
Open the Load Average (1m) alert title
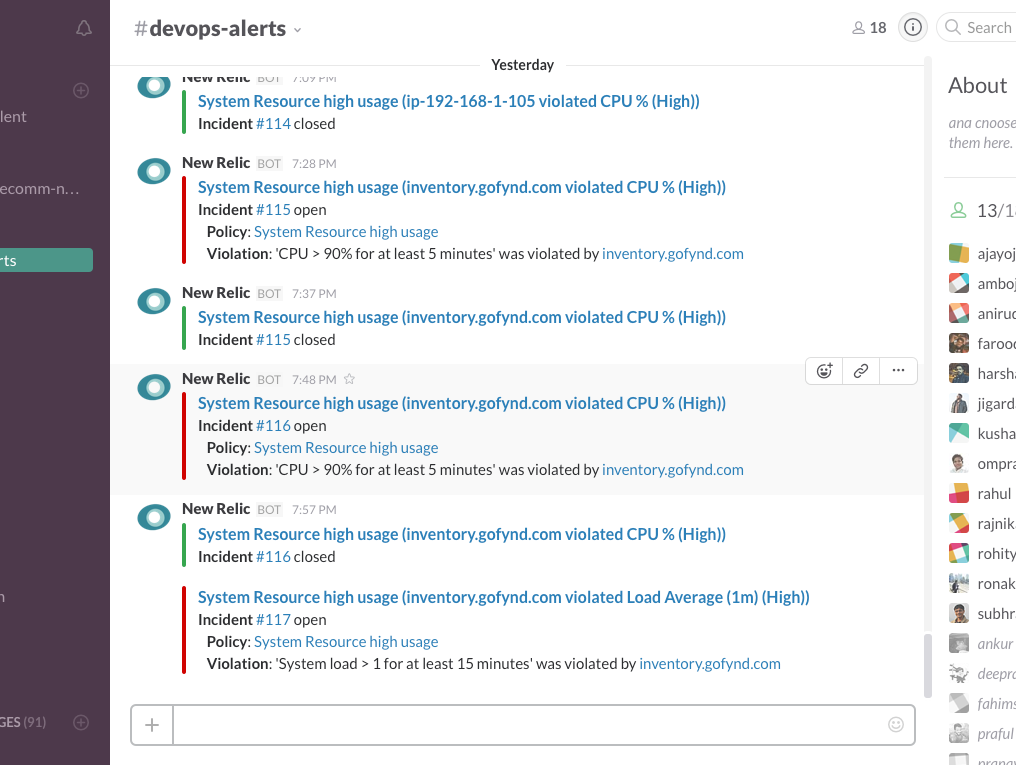tap(503, 597)
